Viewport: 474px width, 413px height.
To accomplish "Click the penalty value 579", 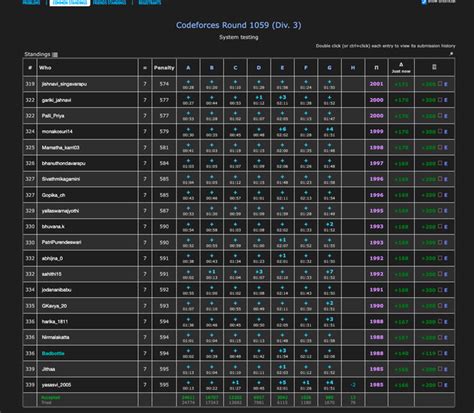I will [164, 132].
